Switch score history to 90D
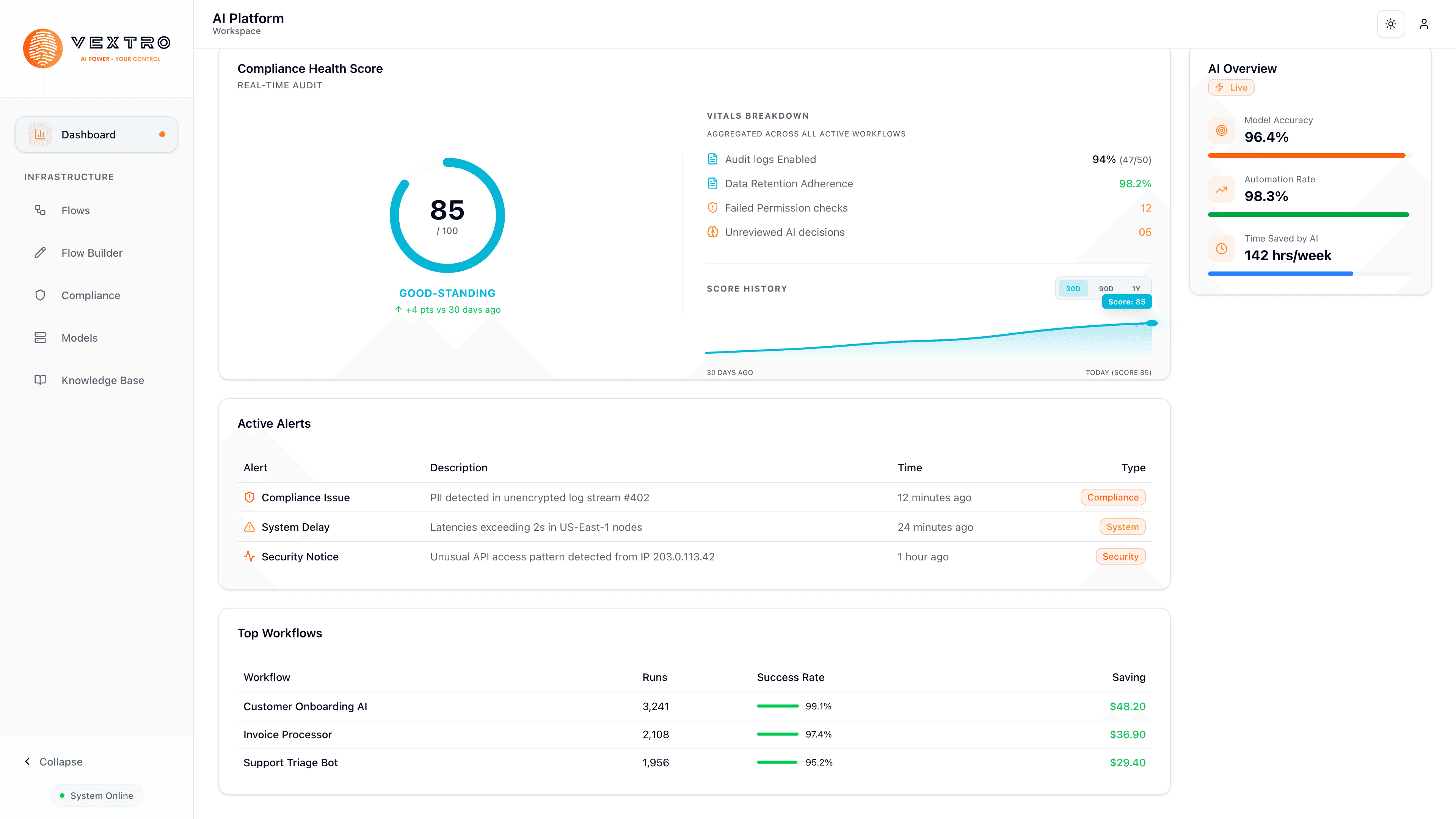This screenshot has width=1456, height=819. (x=1106, y=288)
